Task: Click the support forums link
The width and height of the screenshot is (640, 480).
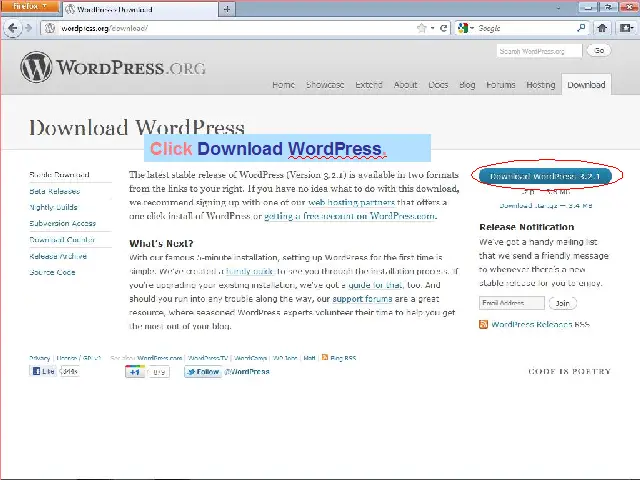Action: (x=362, y=299)
